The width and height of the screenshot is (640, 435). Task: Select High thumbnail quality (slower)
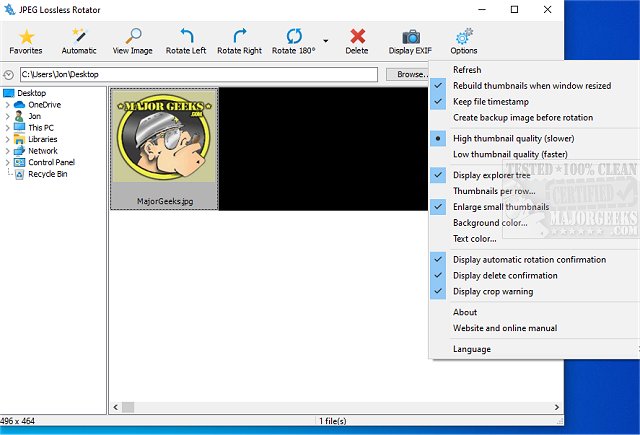coord(535,138)
